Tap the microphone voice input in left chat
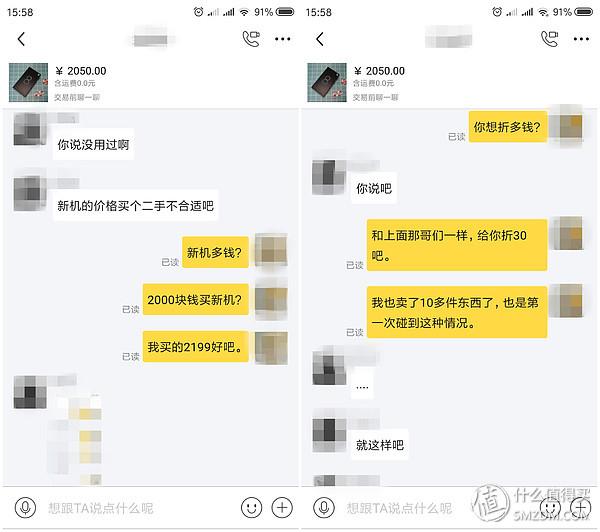 25,508
